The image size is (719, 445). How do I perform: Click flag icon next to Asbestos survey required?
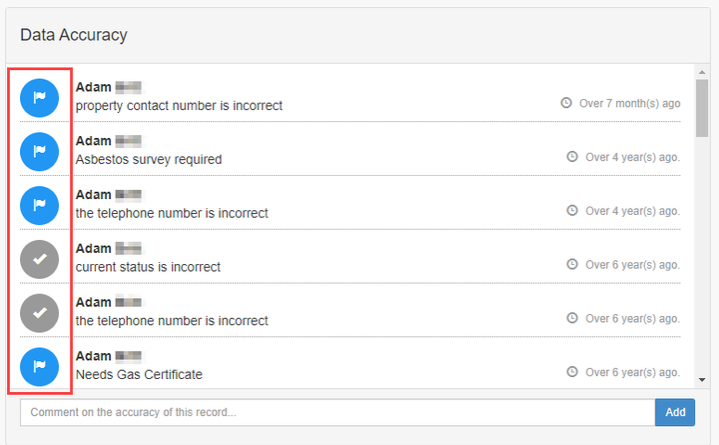click(x=40, y=151)
